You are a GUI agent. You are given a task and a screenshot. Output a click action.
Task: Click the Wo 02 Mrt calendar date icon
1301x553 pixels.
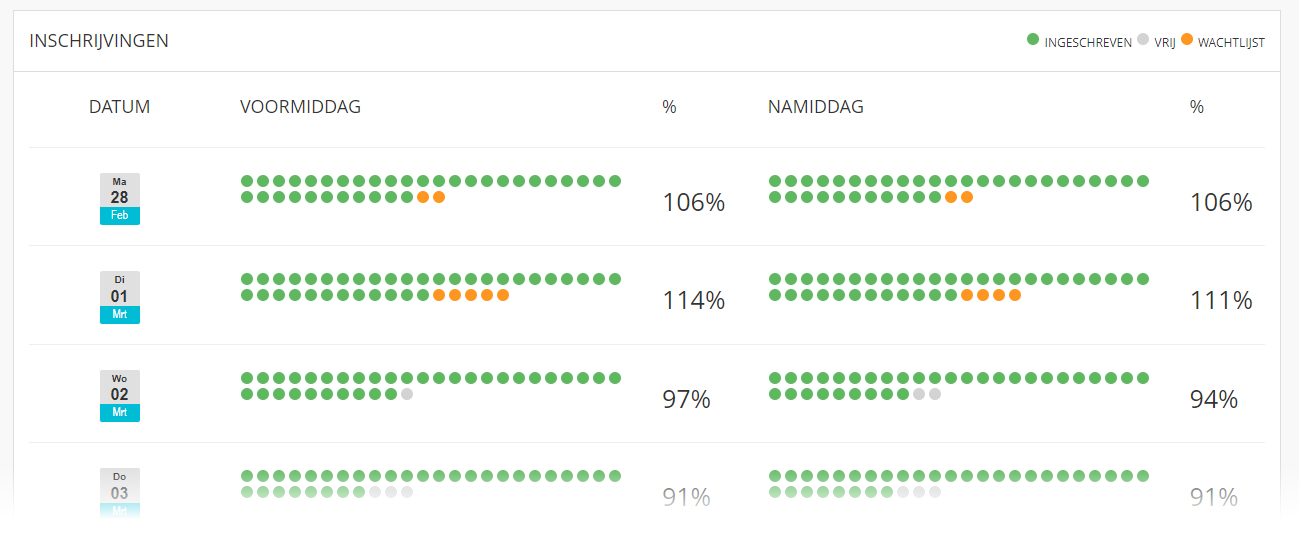(x=120, y=396)
